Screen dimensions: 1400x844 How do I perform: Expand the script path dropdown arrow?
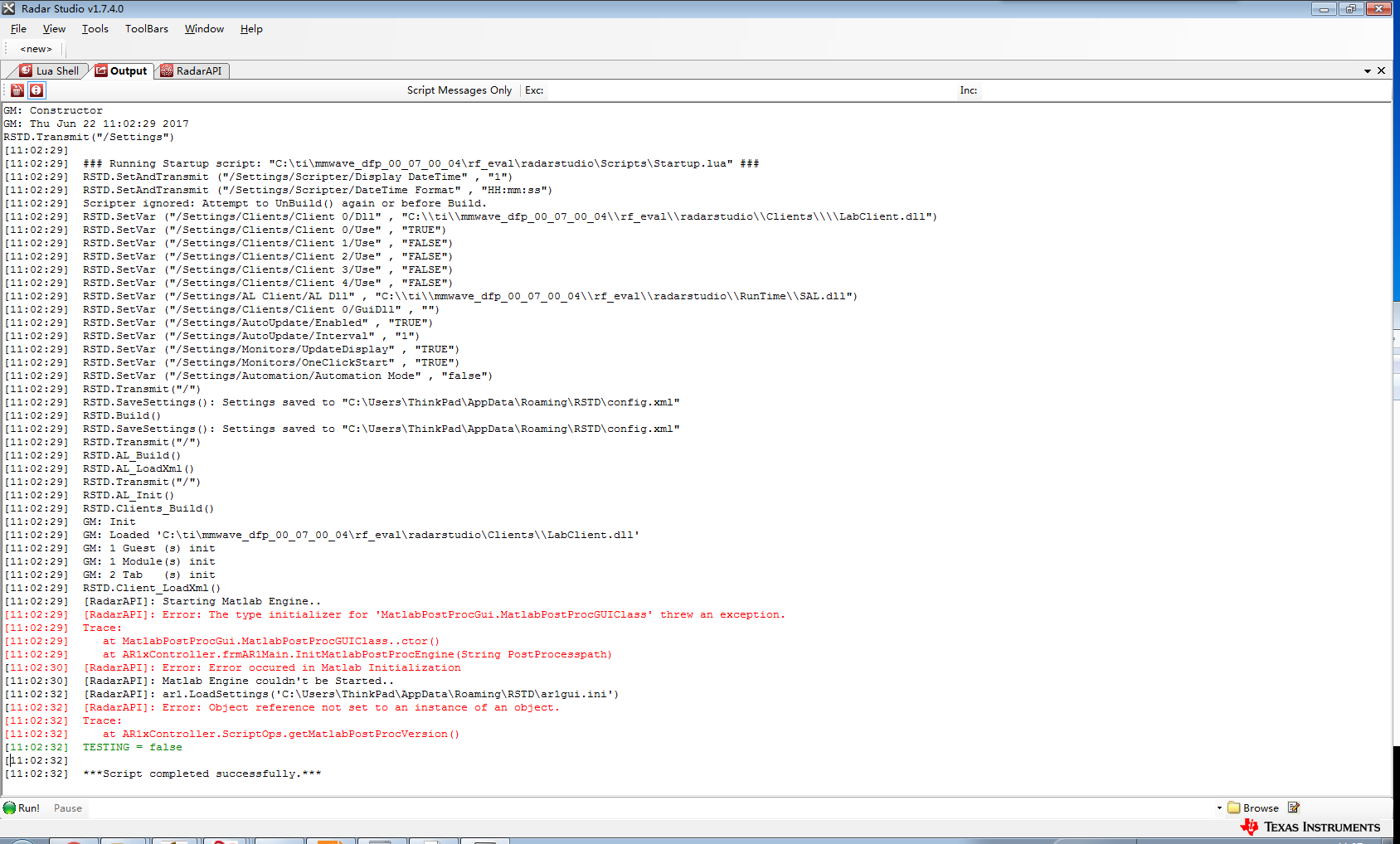(x=1219, y=808)
